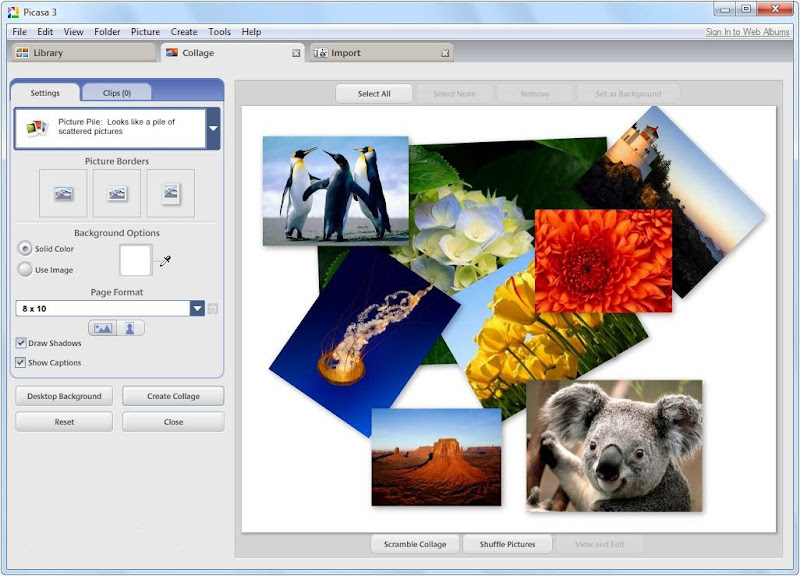Close the Collage tab with its X icon
The width and height of the screenshot is (800, 576).
tap(296, 53)
